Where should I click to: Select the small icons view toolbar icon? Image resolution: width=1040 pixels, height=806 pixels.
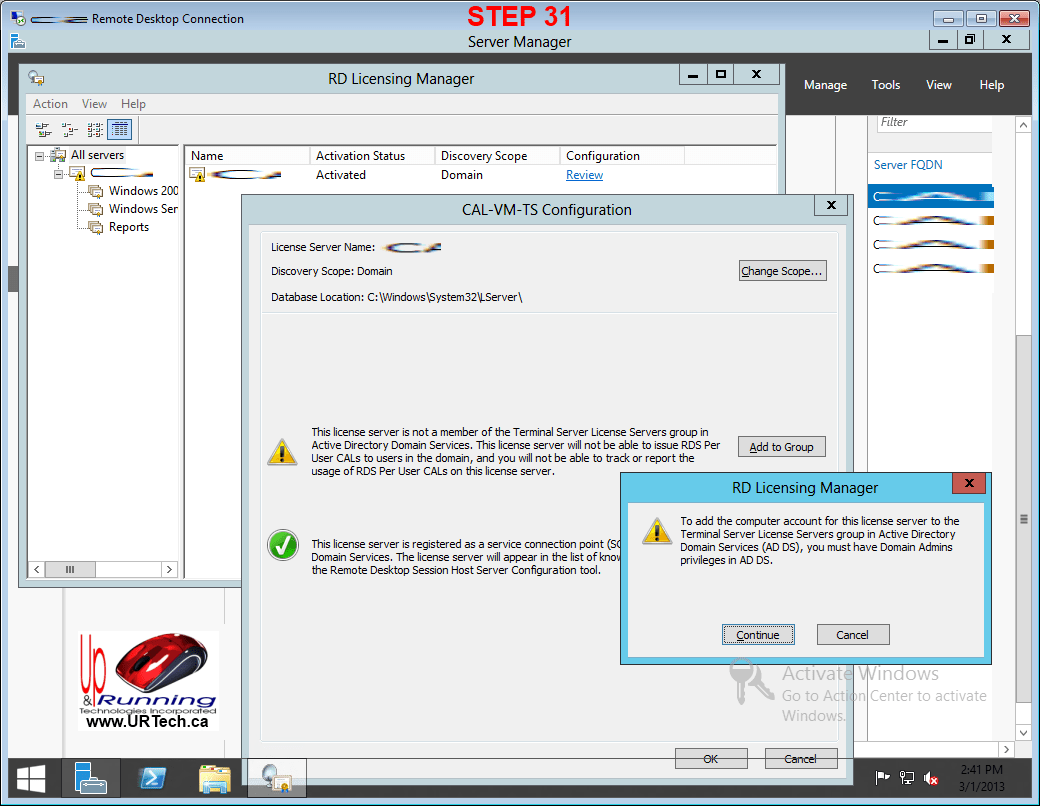[x=69, y=130]
